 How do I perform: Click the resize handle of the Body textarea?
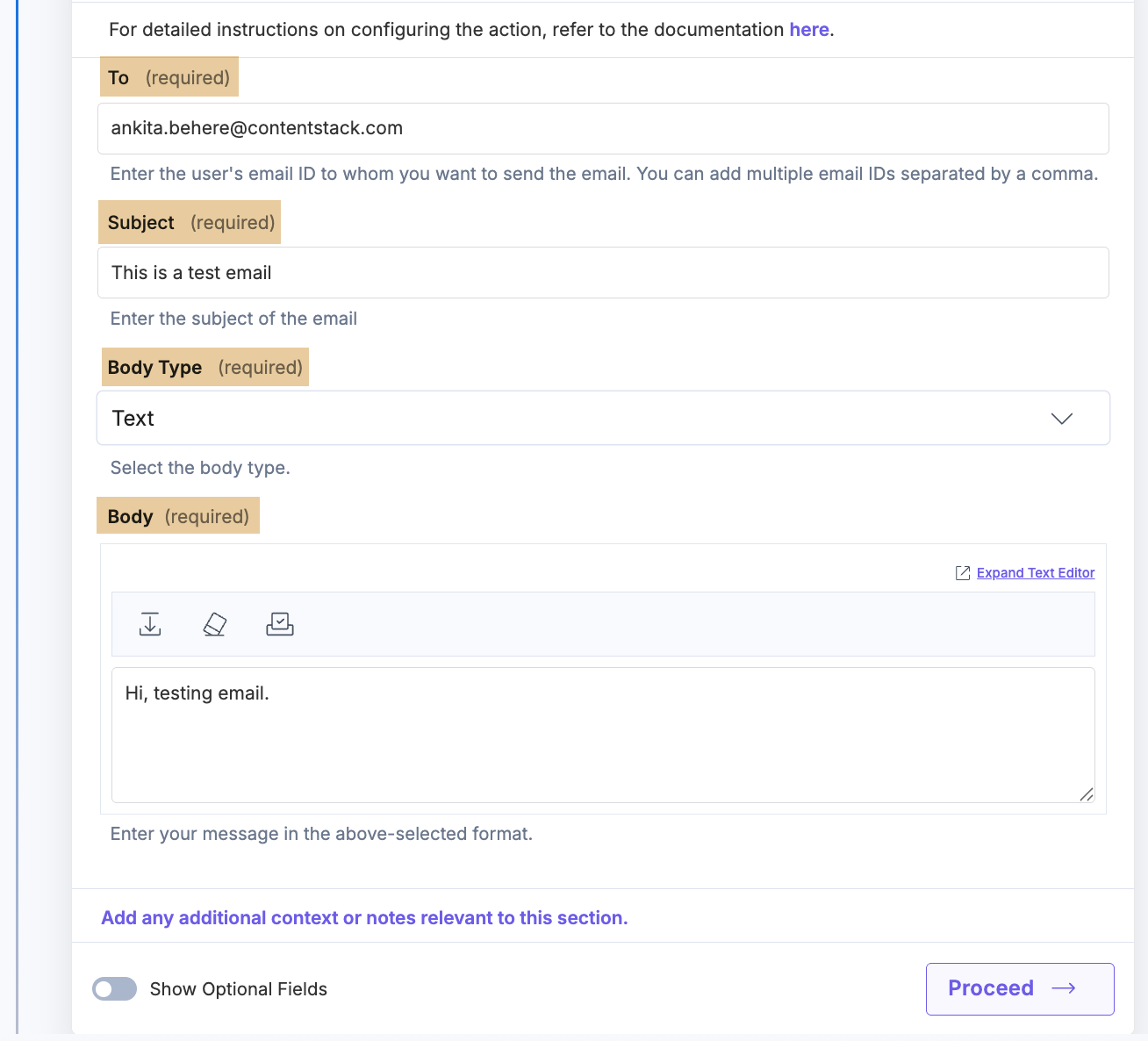(1087, 794)
